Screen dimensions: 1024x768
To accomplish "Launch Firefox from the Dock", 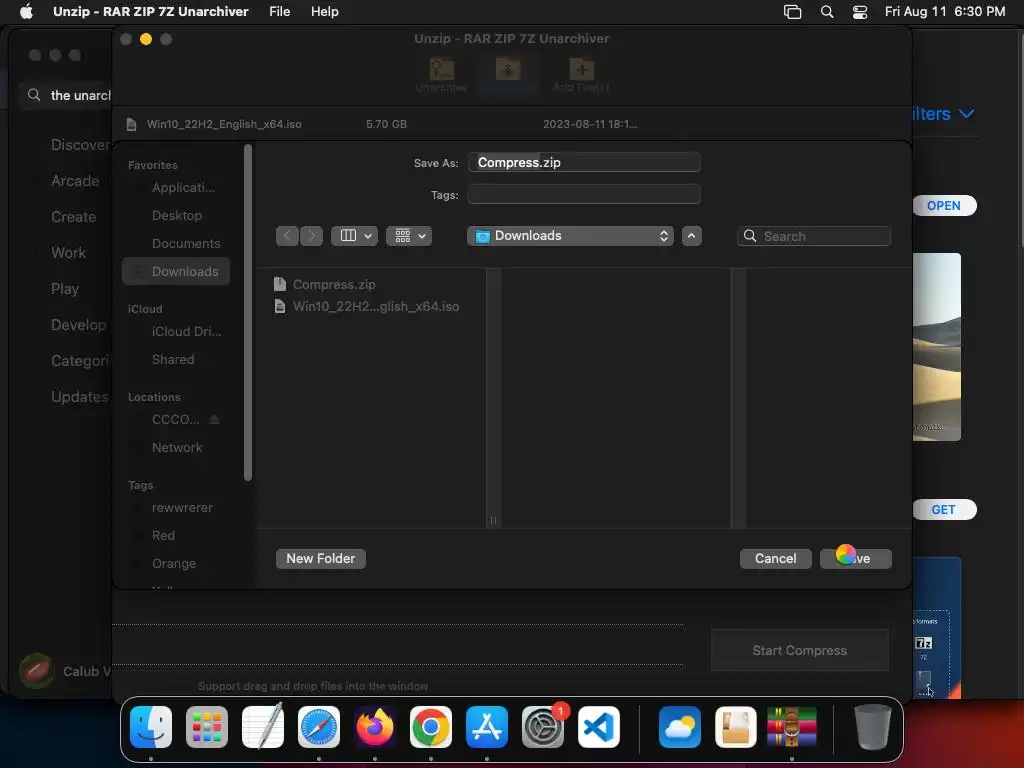I will [375, 727].
